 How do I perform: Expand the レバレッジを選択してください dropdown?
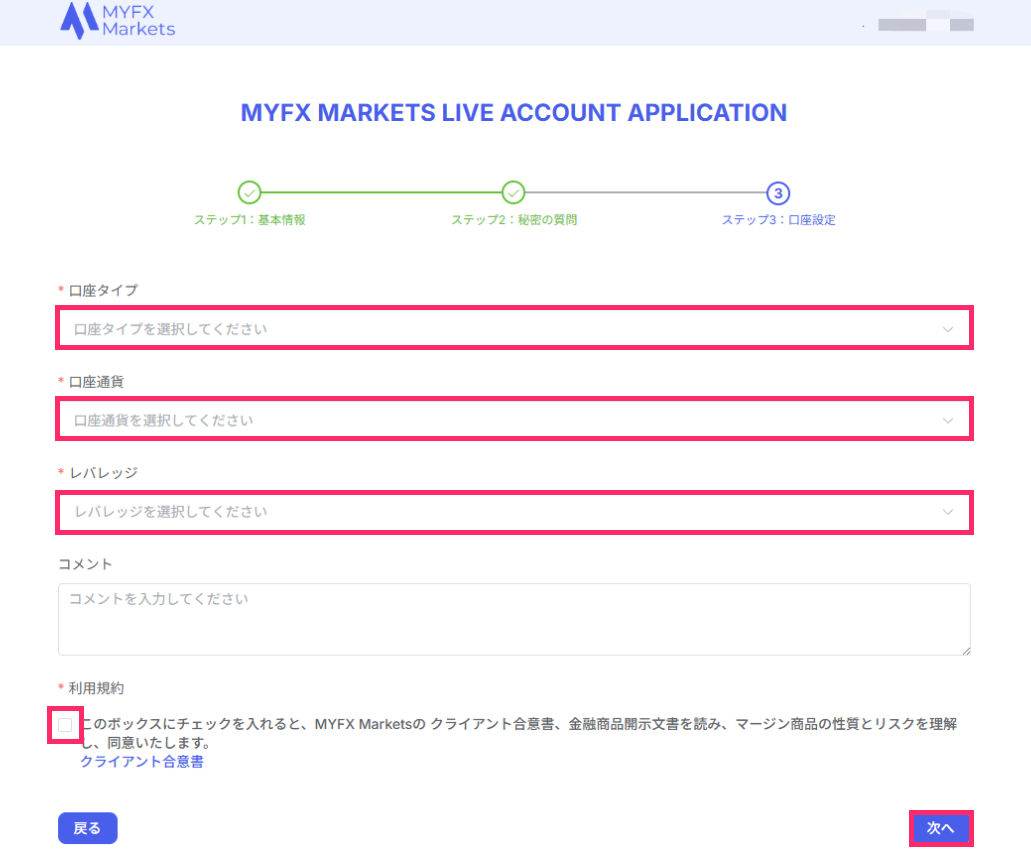click(x=500, y=512)
